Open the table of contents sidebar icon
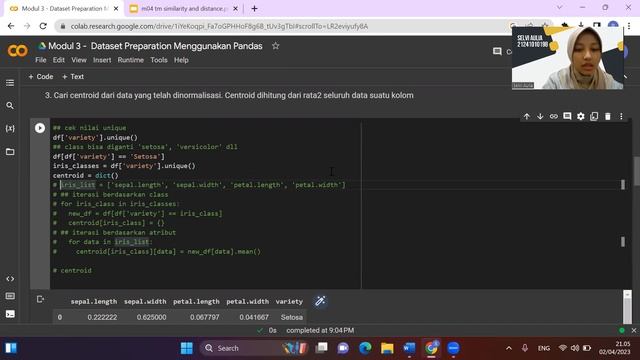The width and height of the screenshot is (640, 360). [10, 83]
